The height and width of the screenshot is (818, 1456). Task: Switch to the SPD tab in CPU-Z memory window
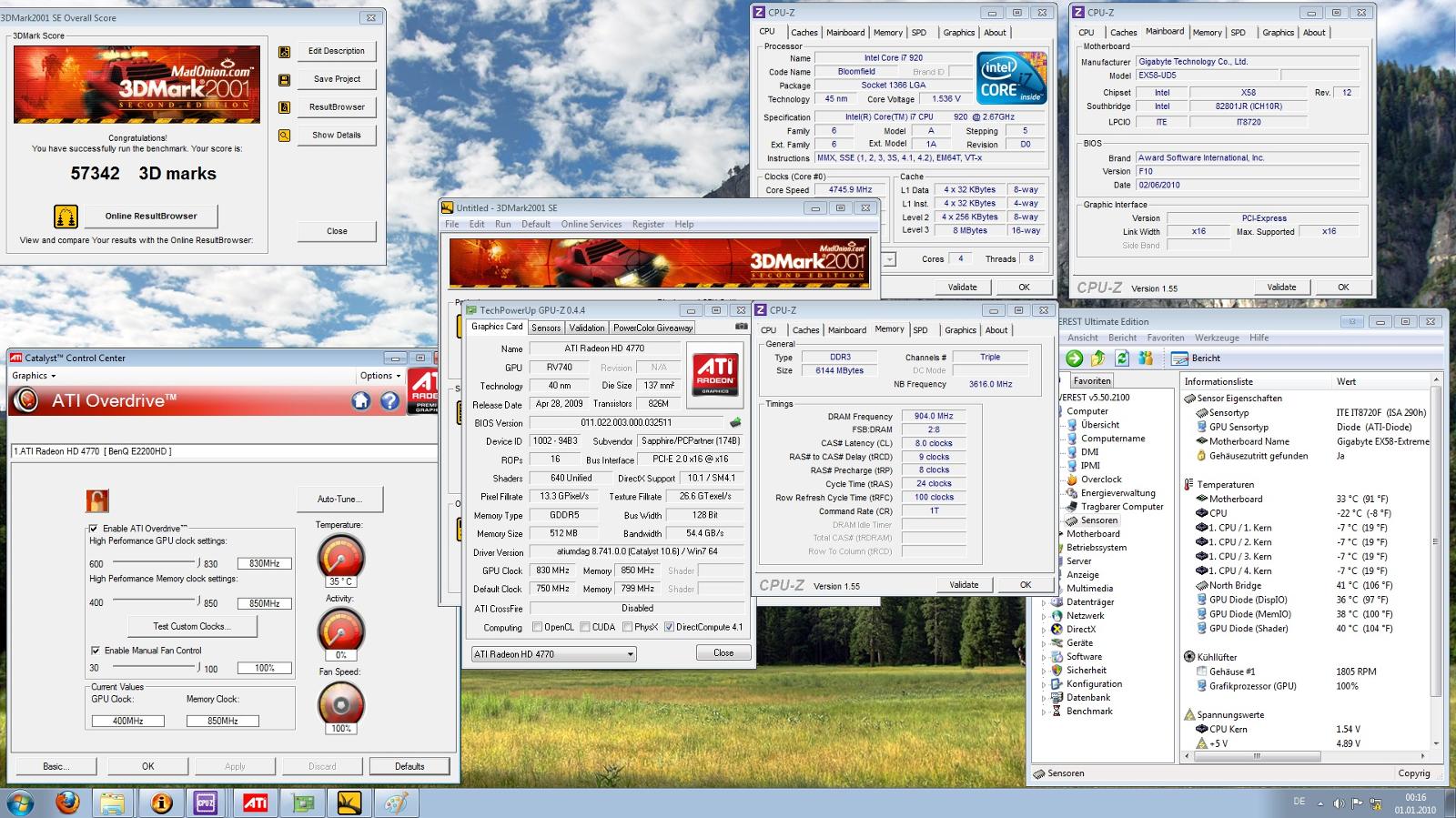tap(920, 330)
